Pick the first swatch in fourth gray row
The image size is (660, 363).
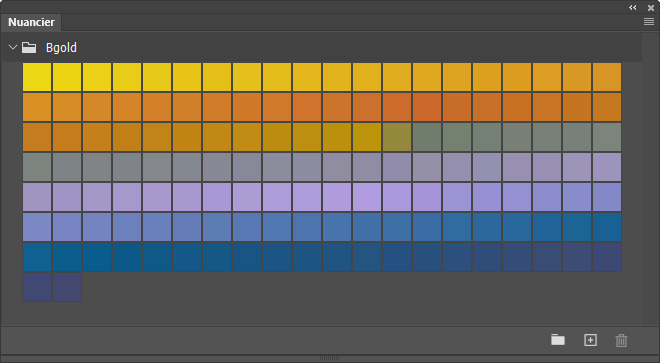pyautogui.click(x=37, y=167)
